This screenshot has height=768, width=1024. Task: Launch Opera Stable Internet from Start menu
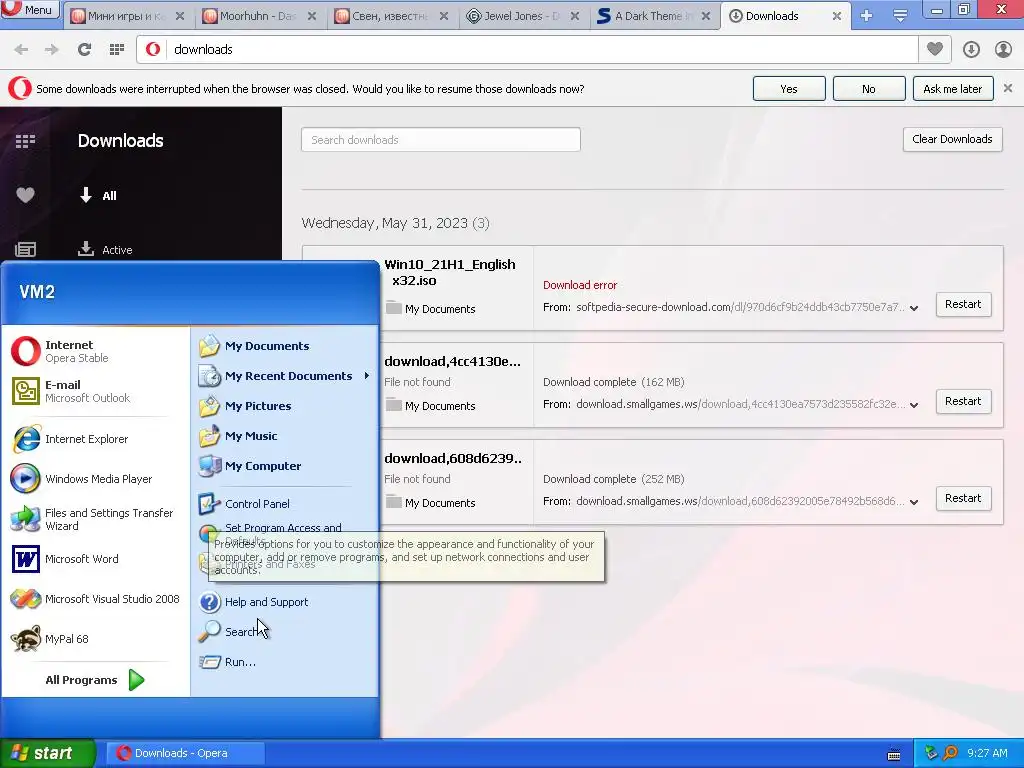[x=95, y=351]
